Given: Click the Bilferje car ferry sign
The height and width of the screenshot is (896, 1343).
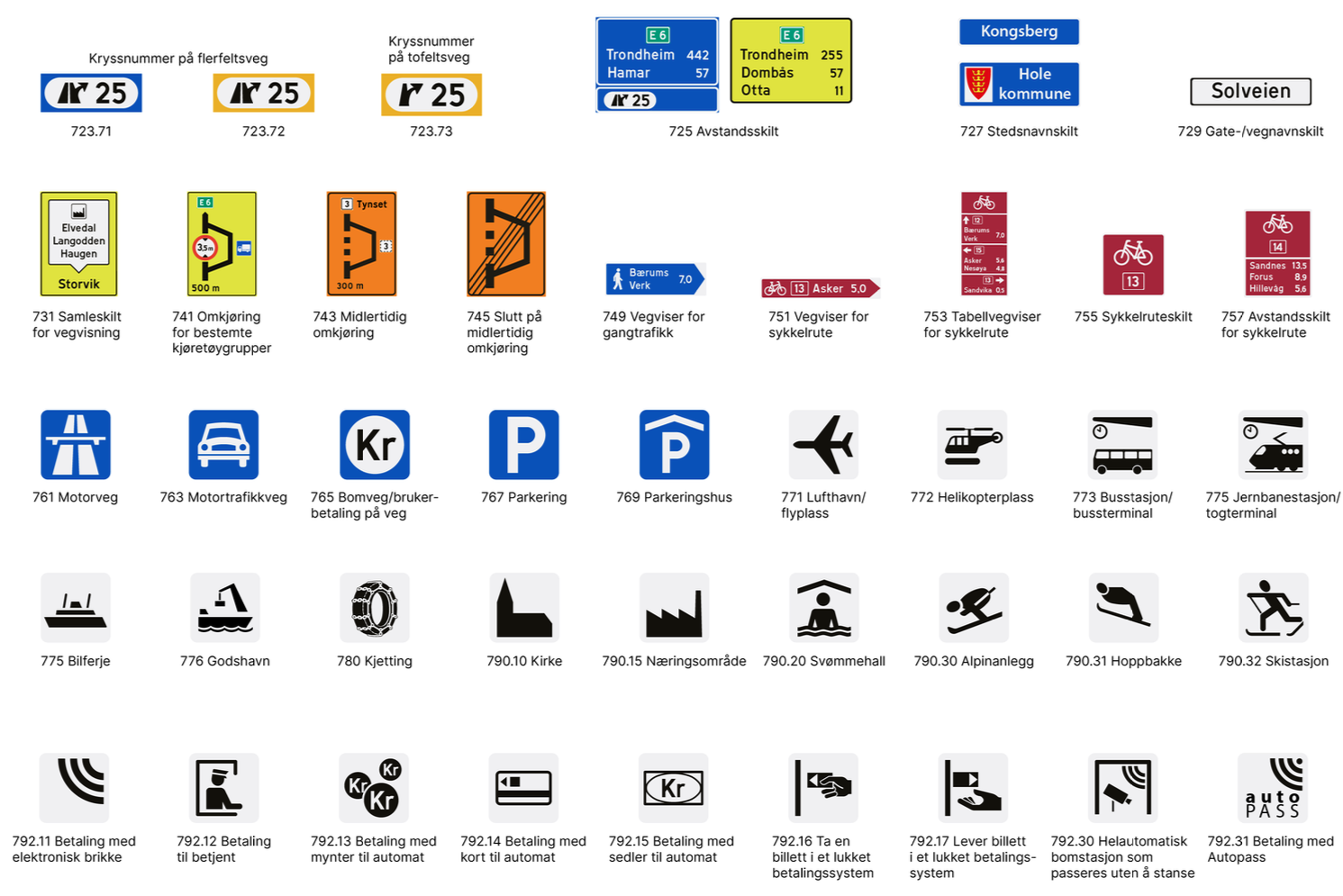Looking at the screenshot, I should click(76, 608).
